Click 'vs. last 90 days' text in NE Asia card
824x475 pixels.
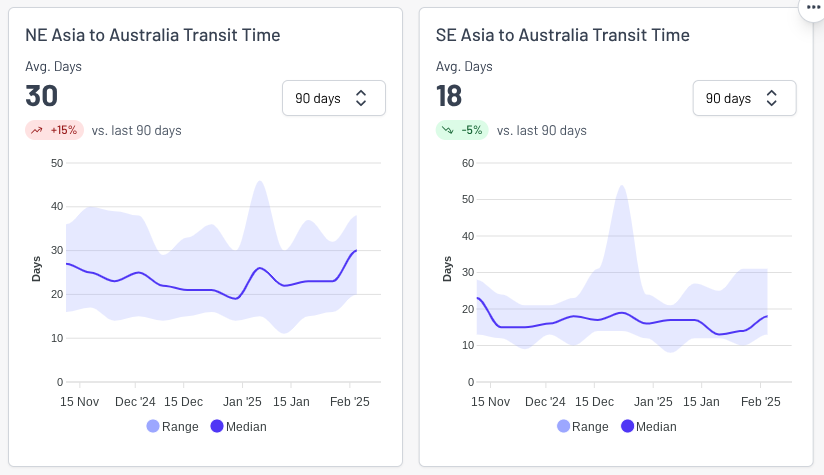[x=137, y=130]
